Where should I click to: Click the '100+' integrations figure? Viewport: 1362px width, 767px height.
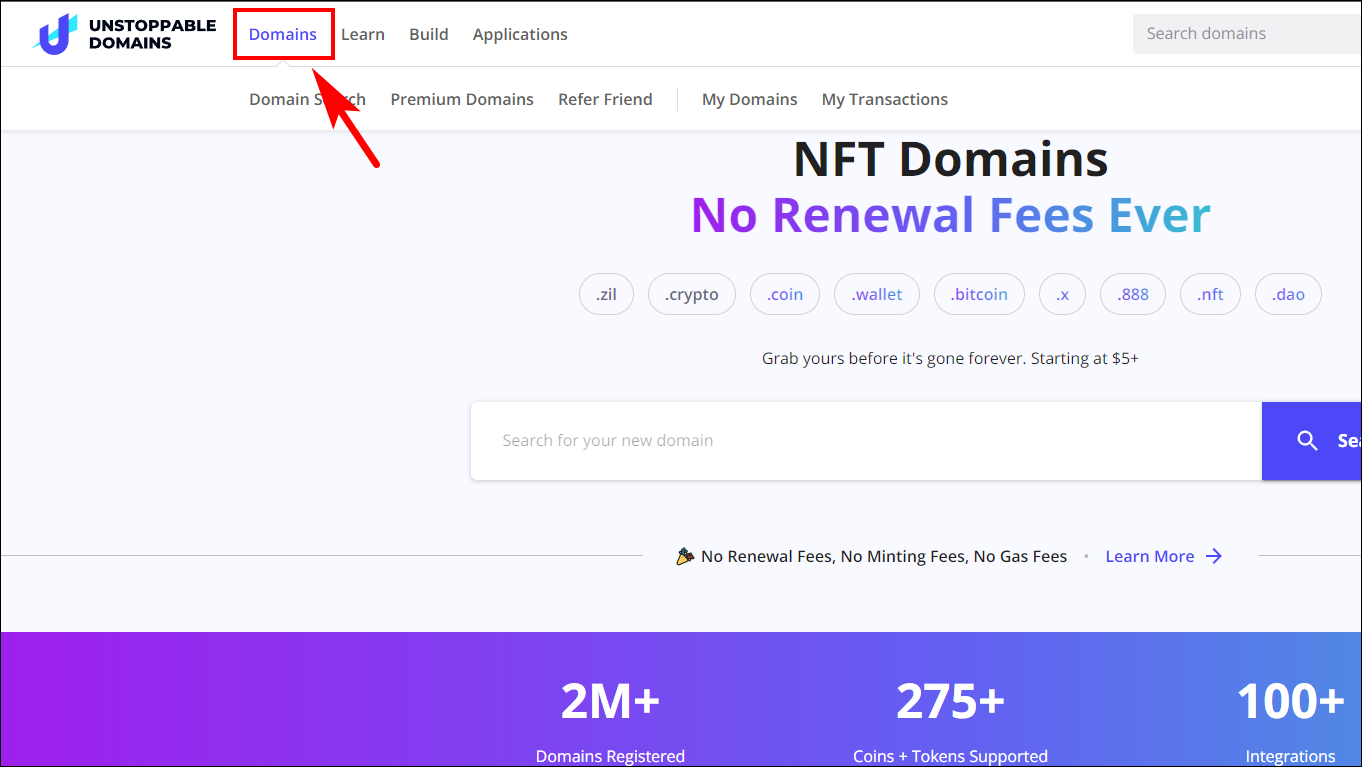[1291, 701]
